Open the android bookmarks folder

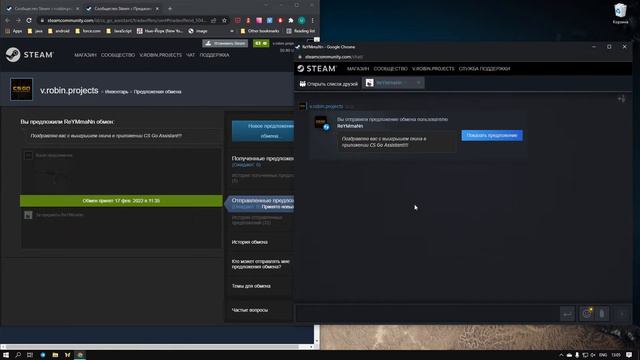pyautogui.click(x=59, y=31)
